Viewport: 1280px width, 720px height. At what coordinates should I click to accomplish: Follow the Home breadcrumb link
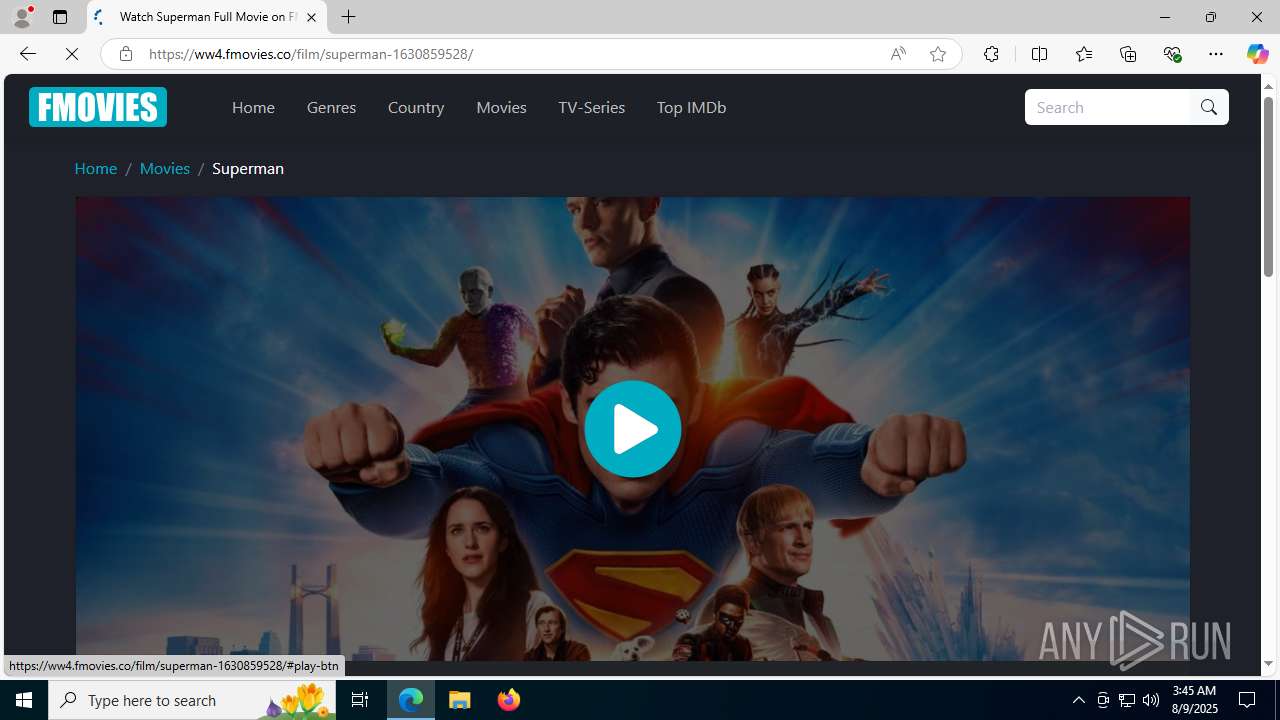(96, 168)
